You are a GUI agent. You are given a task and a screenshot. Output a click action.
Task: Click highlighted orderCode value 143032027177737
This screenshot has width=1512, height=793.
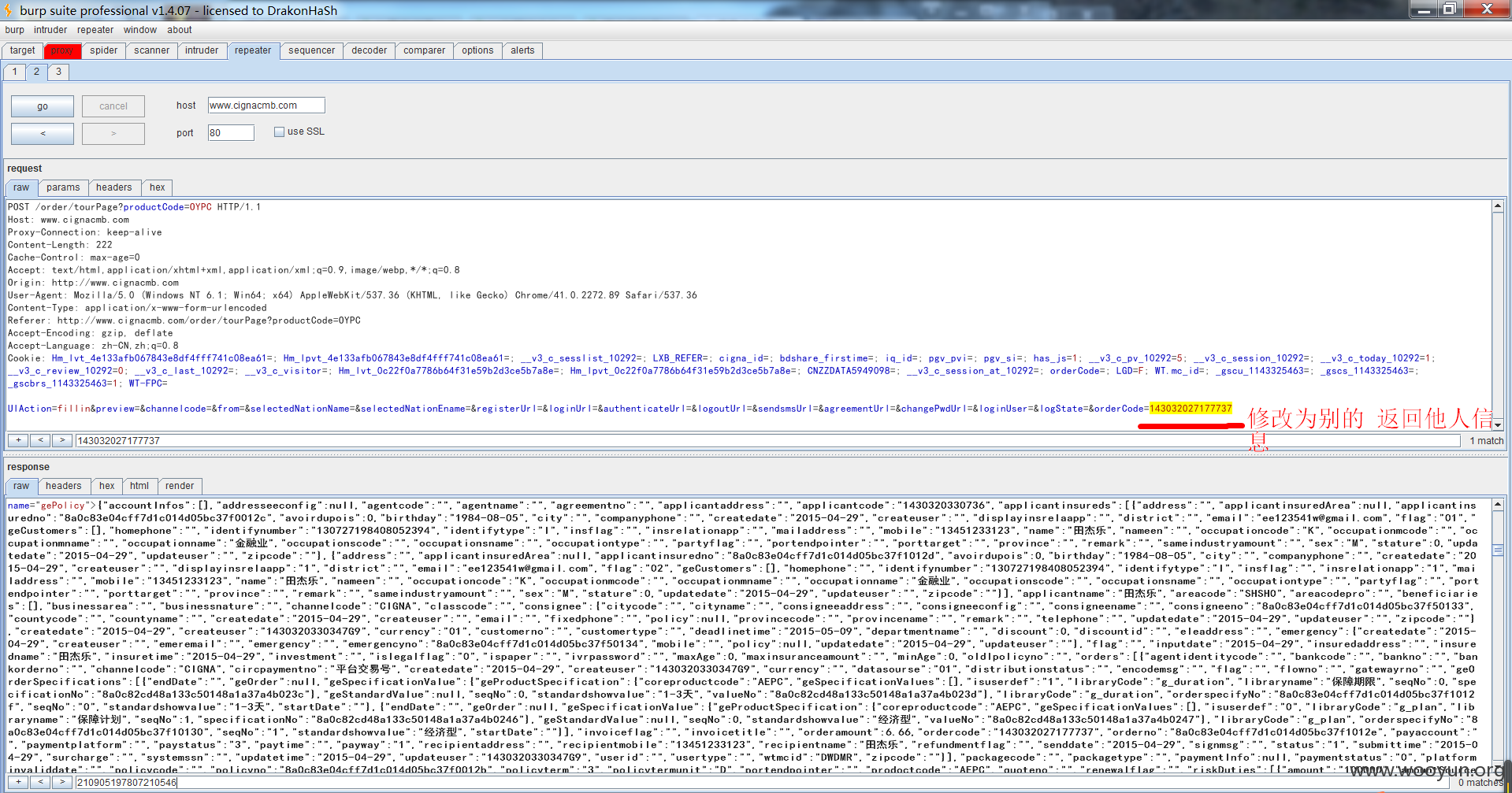1191,408
